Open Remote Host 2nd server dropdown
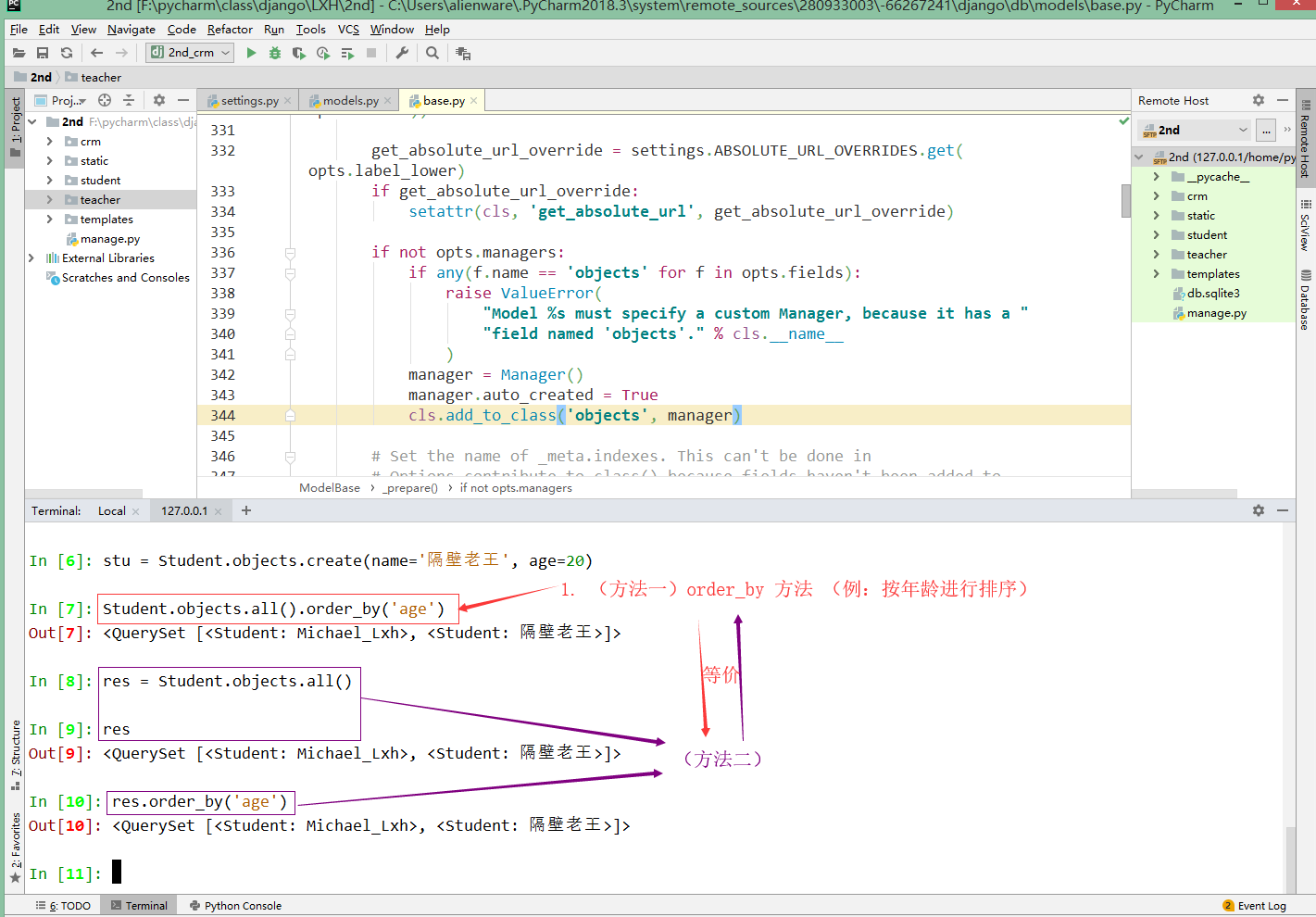1316x917 pixels. (1195, 131)
